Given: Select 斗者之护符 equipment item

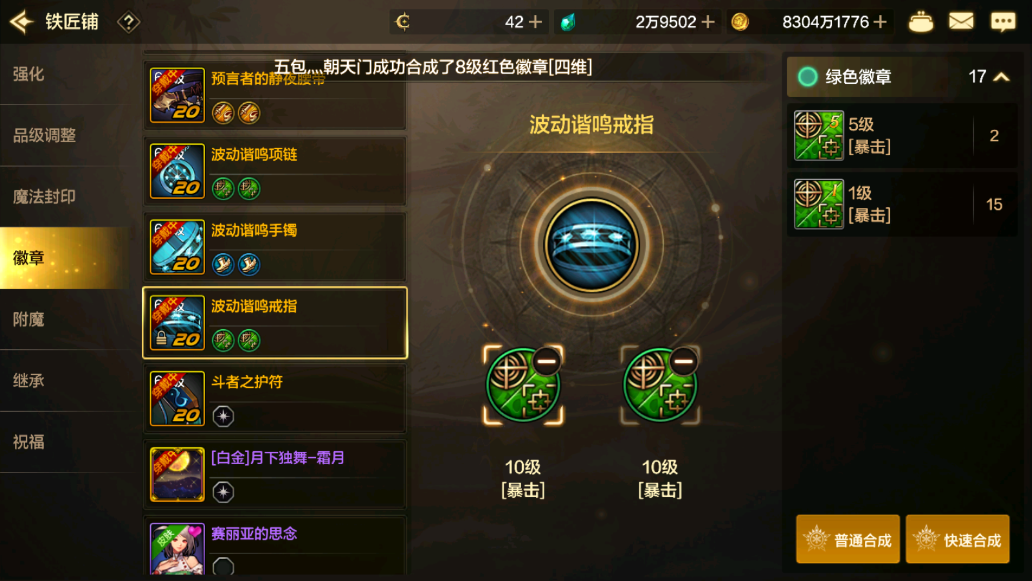Looking at the screenshot, I should coord(275,399).
